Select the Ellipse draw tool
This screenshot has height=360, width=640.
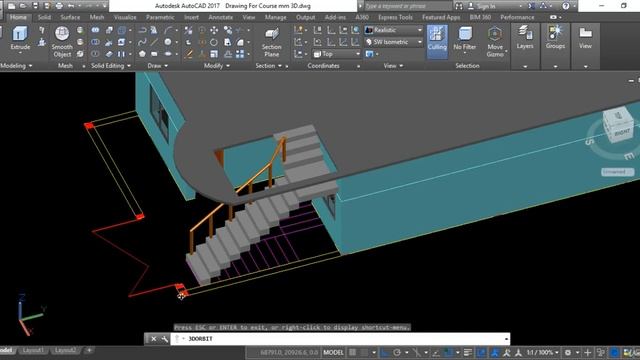tap(168, 54)
